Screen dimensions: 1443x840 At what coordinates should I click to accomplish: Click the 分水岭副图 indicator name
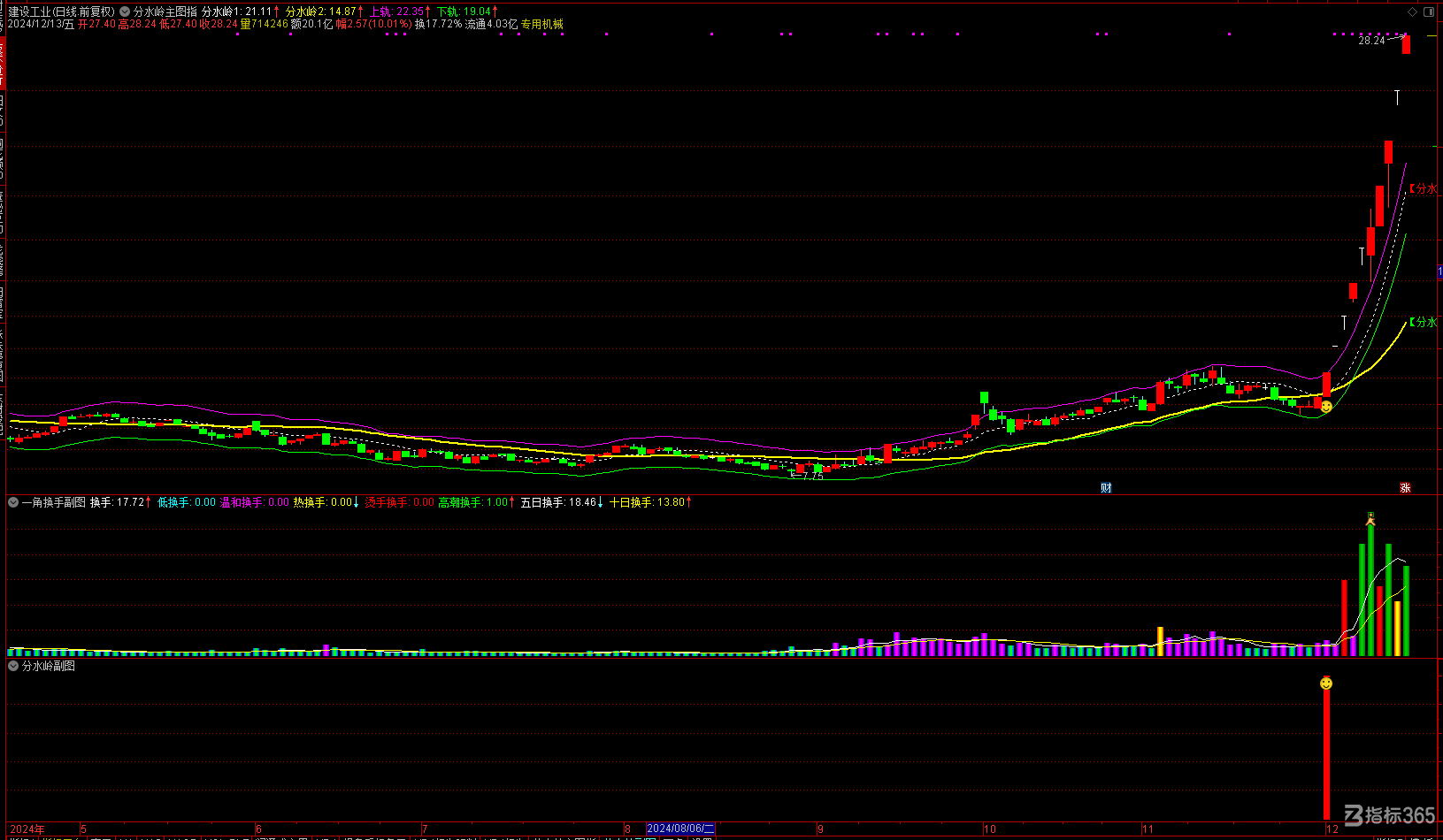(x=49, y=666)
